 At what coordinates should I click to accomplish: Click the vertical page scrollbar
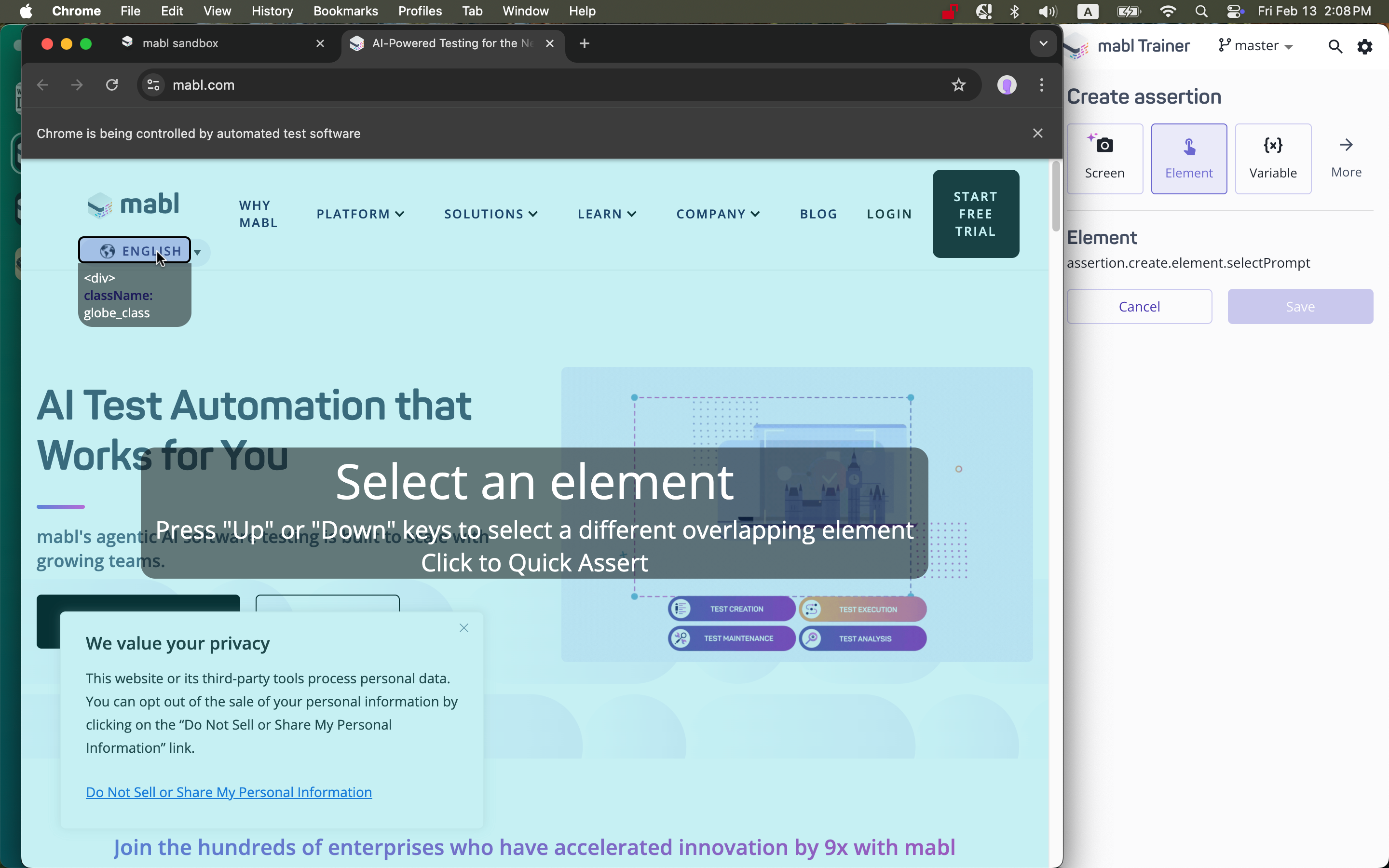[1056, 197]
